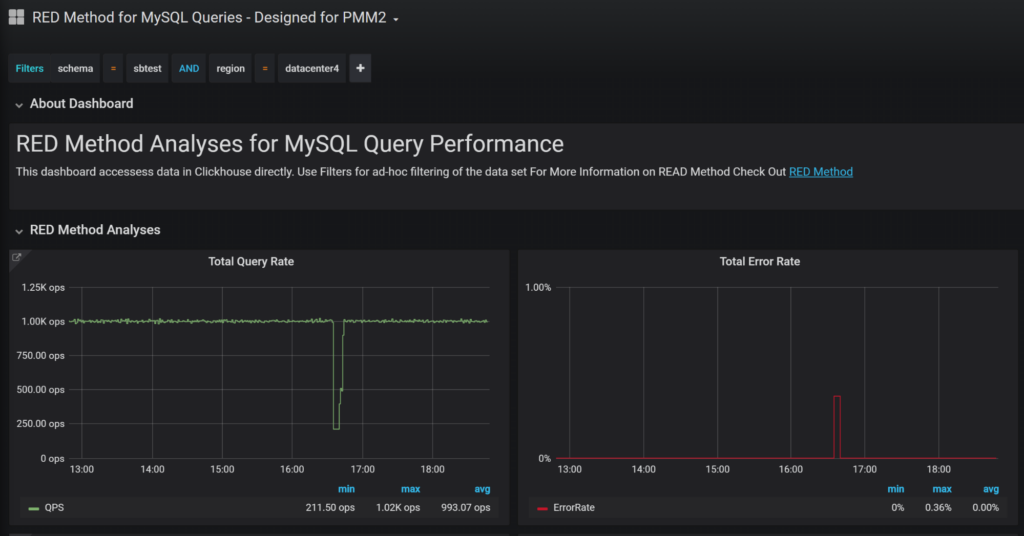Sort Error Rate legend by avg
1024x536 pixels.
(x=991, y=489)
